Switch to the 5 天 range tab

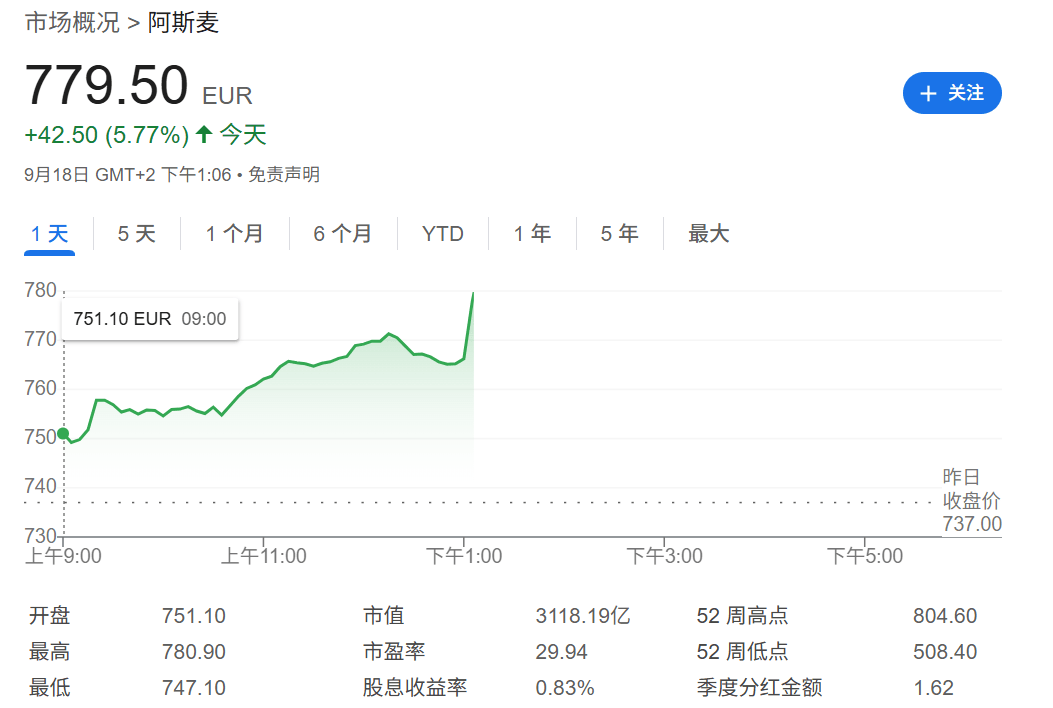[x=136, y=234]
